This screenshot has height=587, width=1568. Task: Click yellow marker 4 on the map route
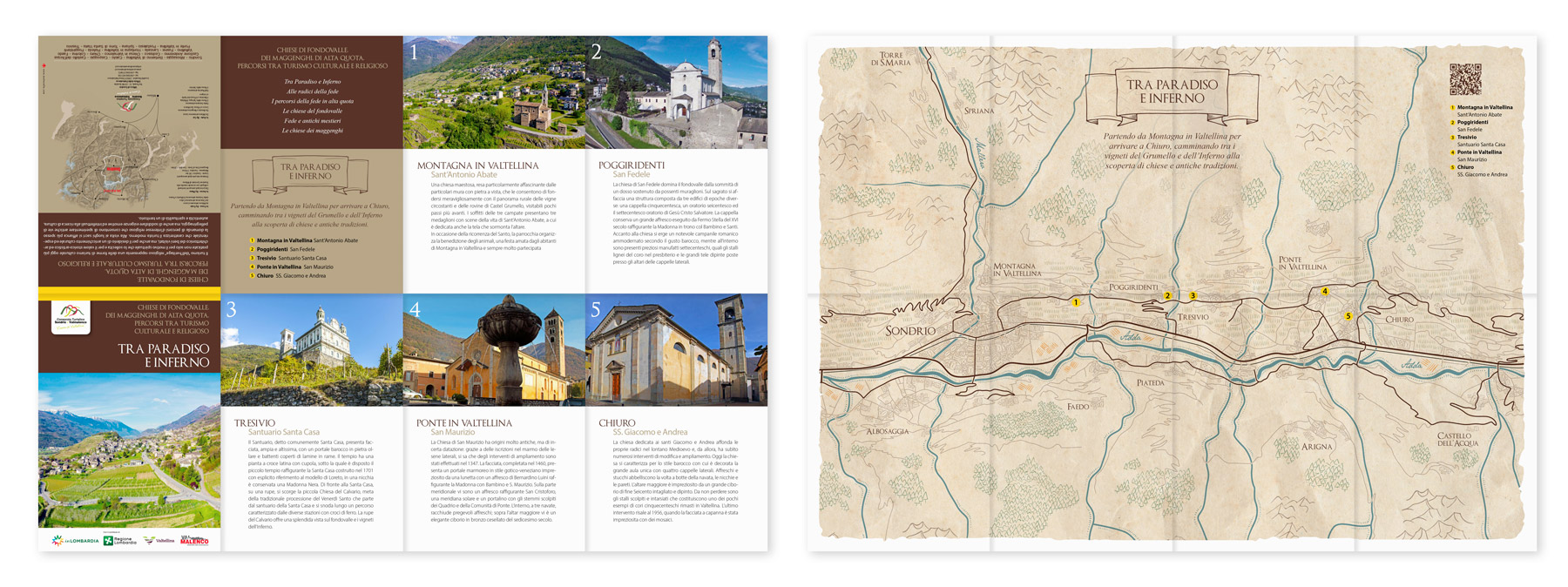point(1325,292)
